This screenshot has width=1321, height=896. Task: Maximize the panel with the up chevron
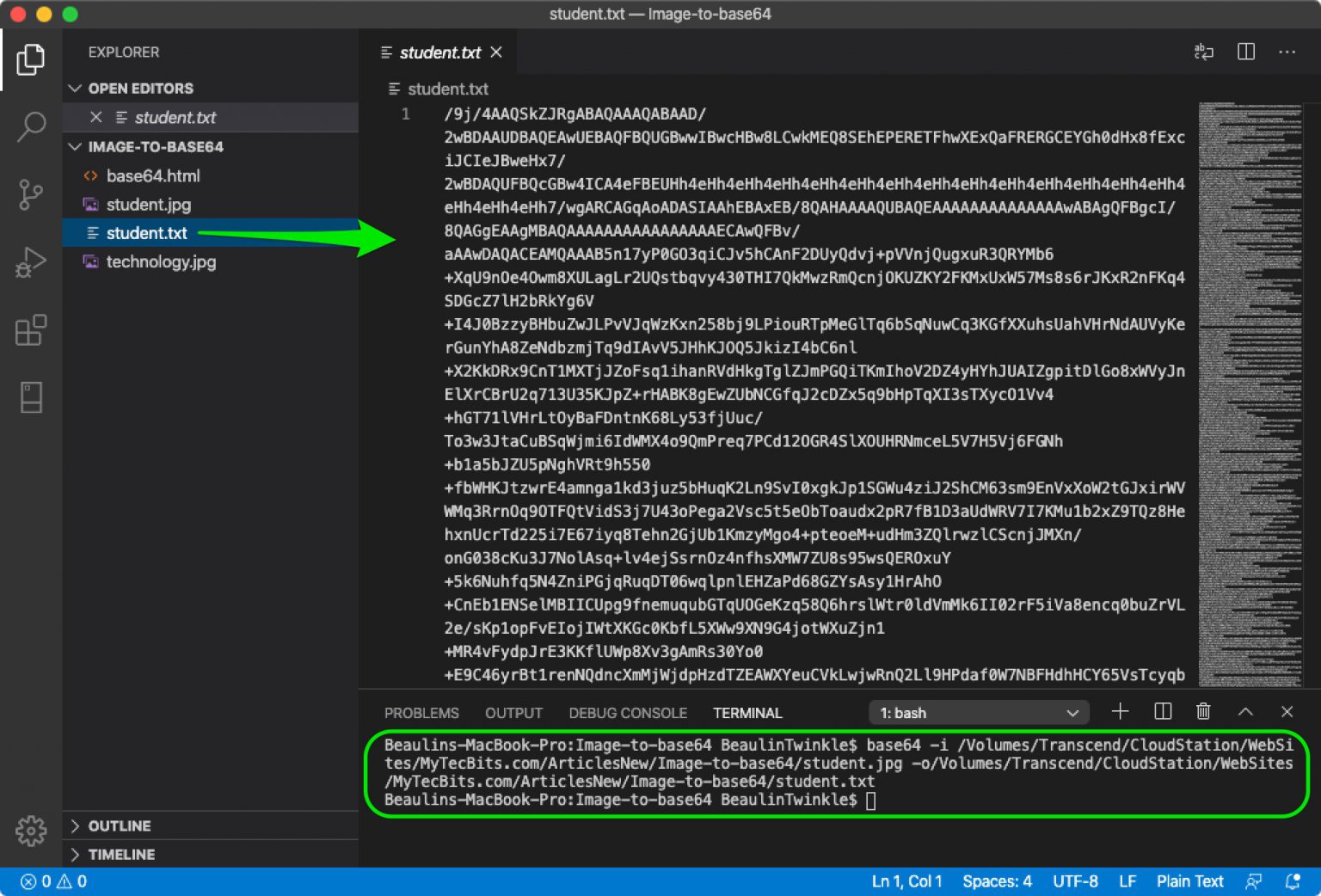point(1245,712)
